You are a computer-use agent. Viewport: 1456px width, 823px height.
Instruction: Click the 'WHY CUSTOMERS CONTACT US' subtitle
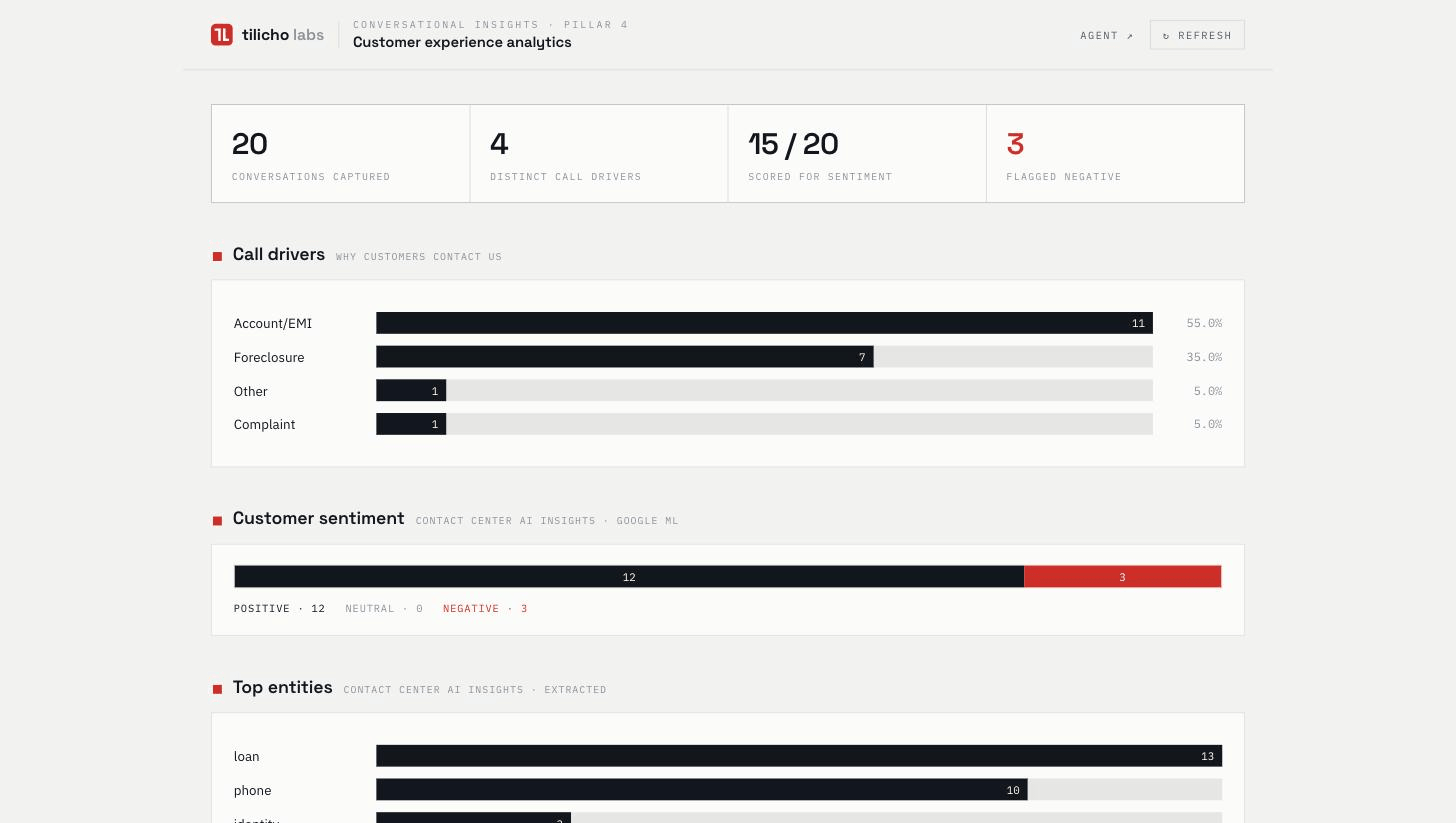click(419, 257)
